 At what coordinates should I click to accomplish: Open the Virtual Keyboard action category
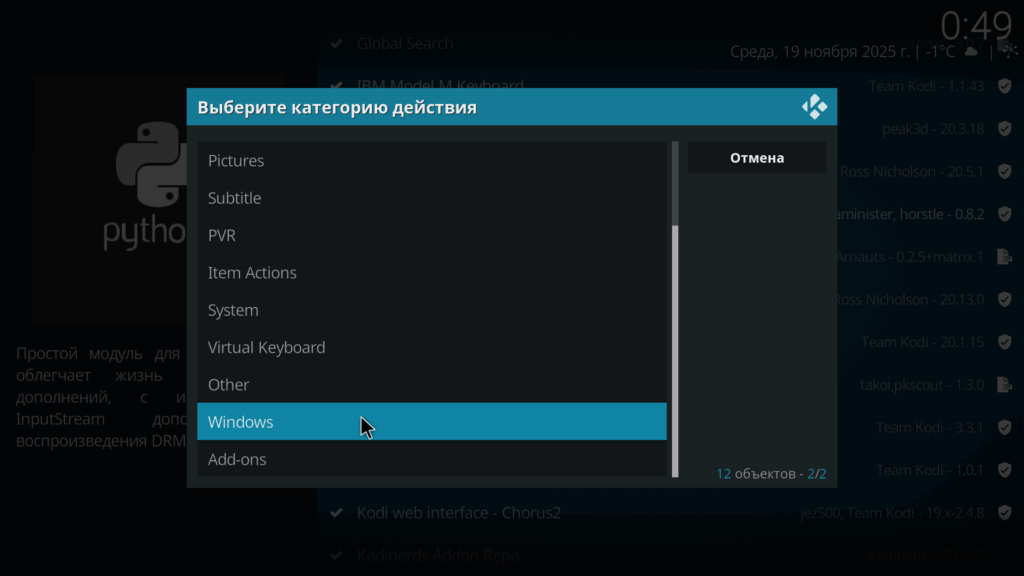(431, 348)
